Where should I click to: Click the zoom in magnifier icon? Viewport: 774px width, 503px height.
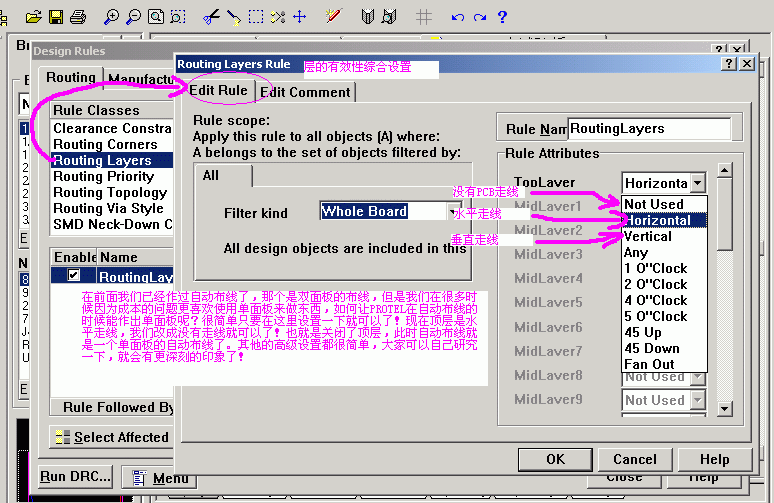(111, 17)
